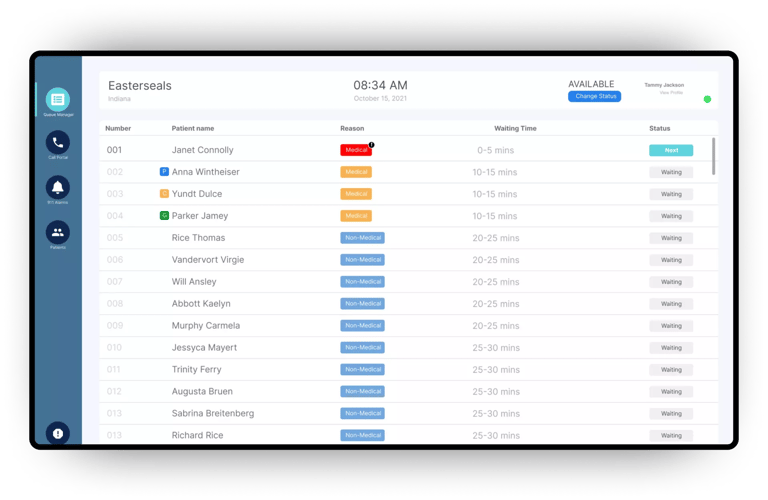Click the alert exclamation icon in sidebar

(58, 433)
